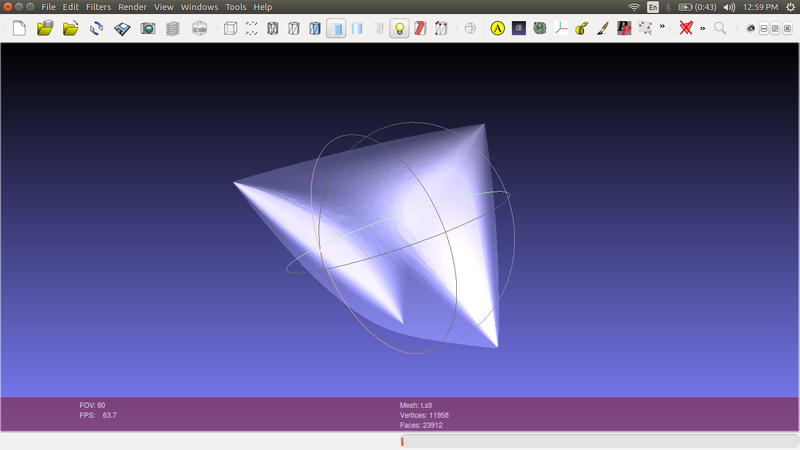Select the vertex selection points tool

(645, 28)
